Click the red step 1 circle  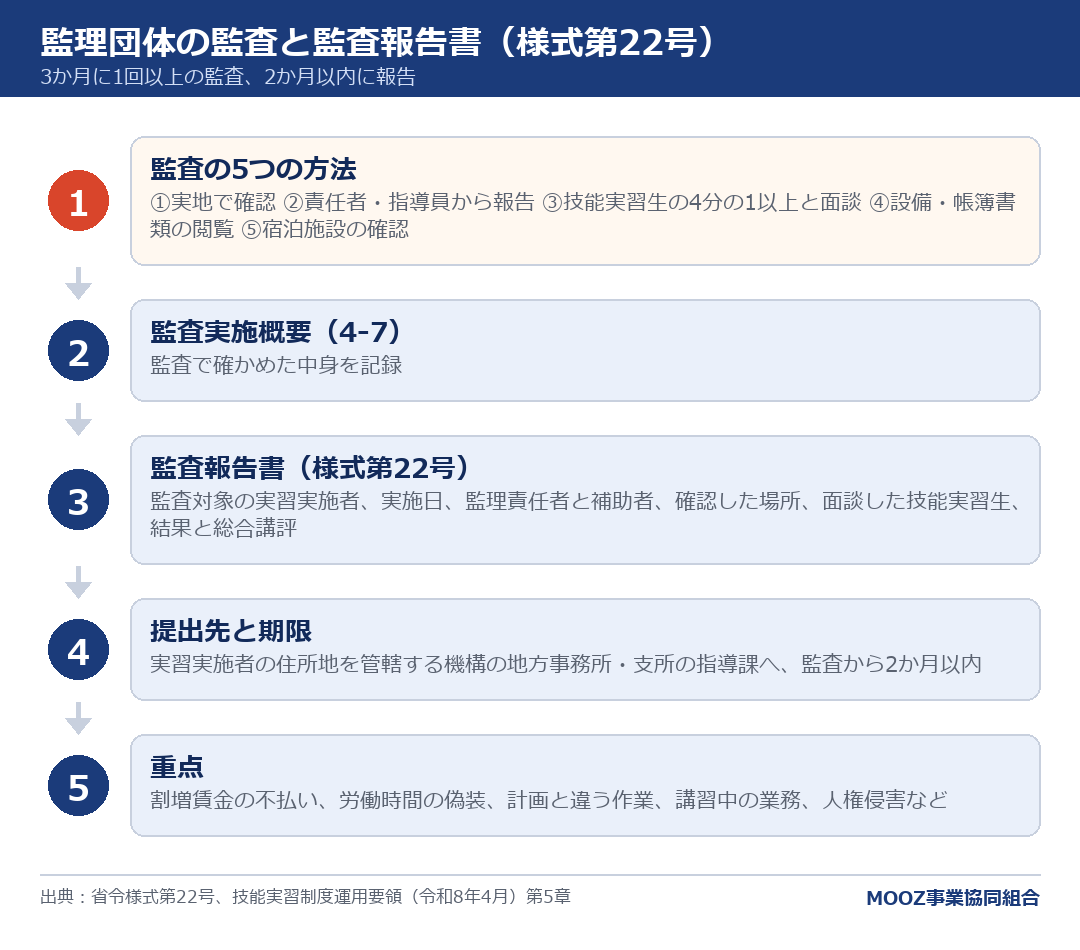point(79,201)
